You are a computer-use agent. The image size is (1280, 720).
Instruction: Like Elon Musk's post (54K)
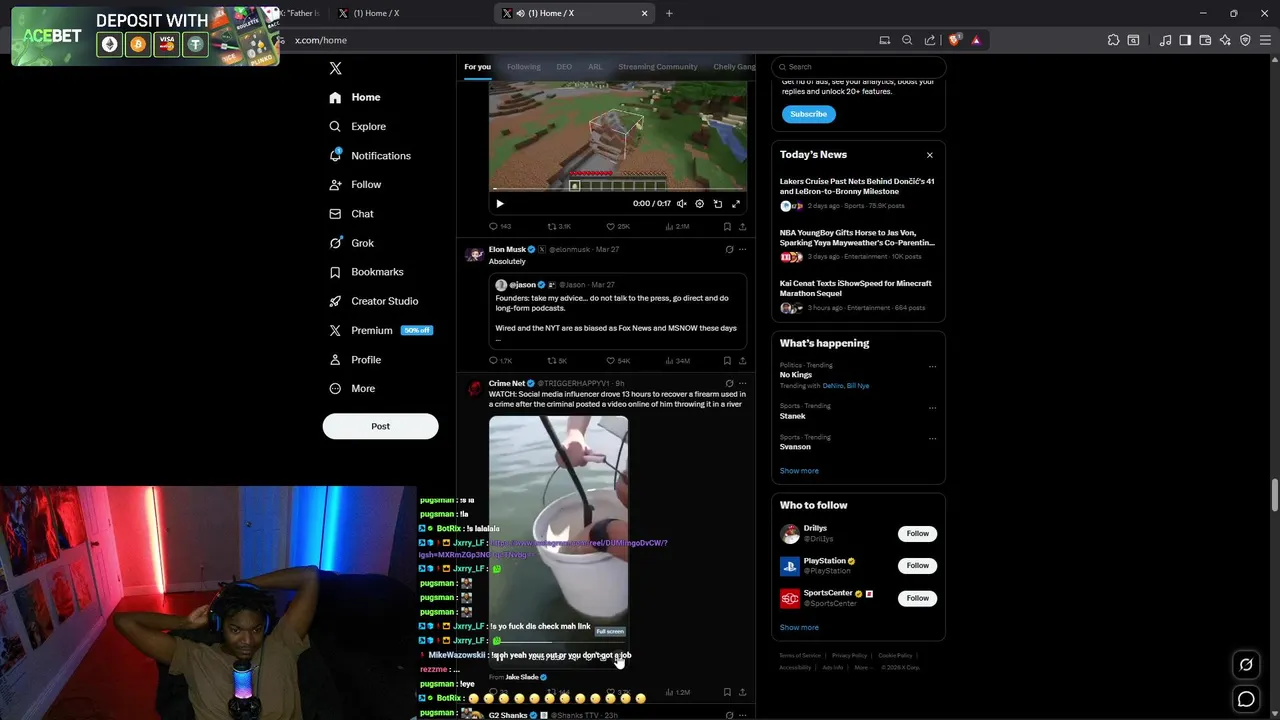(618, 361)
